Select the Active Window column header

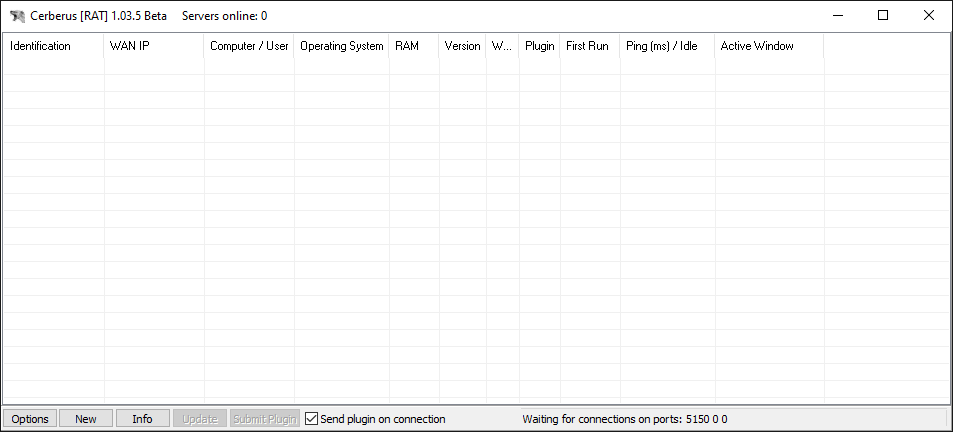[768, 46]
